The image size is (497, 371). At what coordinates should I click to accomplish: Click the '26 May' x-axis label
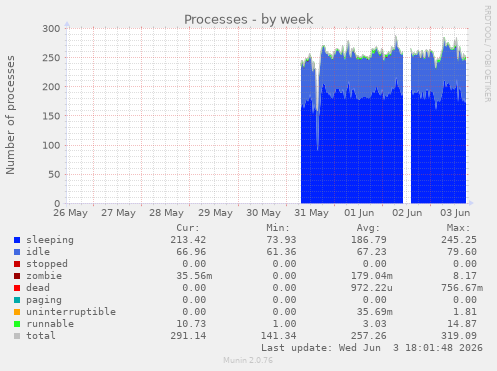(x=70, y=213)
